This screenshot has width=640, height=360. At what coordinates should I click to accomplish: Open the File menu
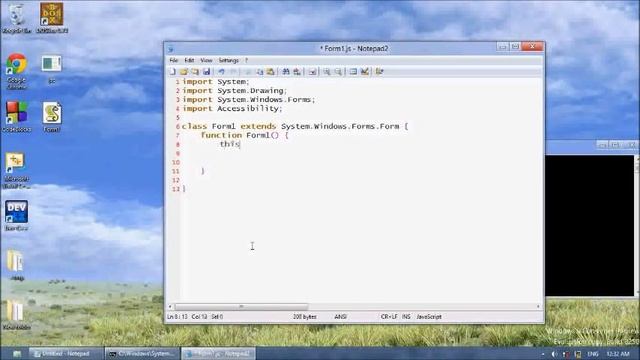(x=173, y=60)
